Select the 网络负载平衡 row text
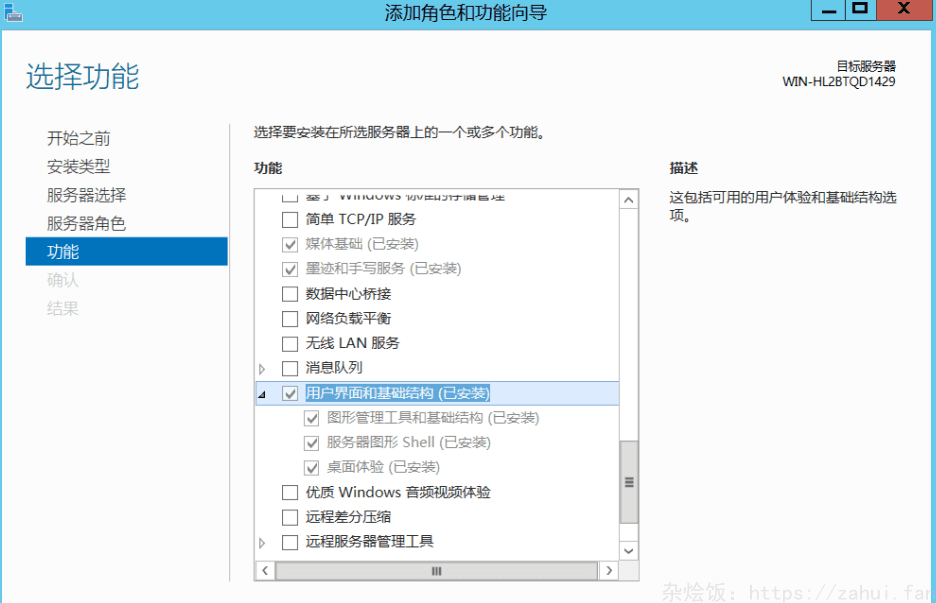The image size is (936, 603). [348, 318]
